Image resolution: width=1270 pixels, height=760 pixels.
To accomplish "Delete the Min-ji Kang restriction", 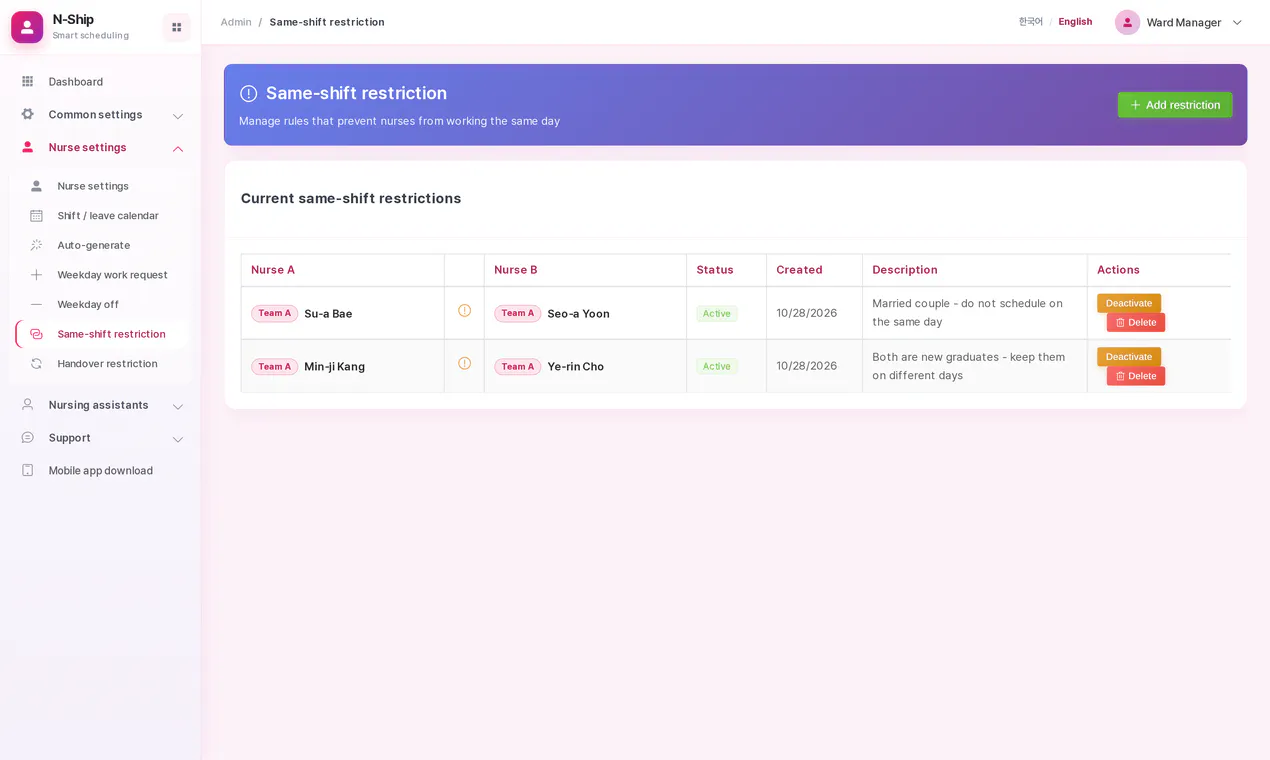I will [x=1136, y=376].
